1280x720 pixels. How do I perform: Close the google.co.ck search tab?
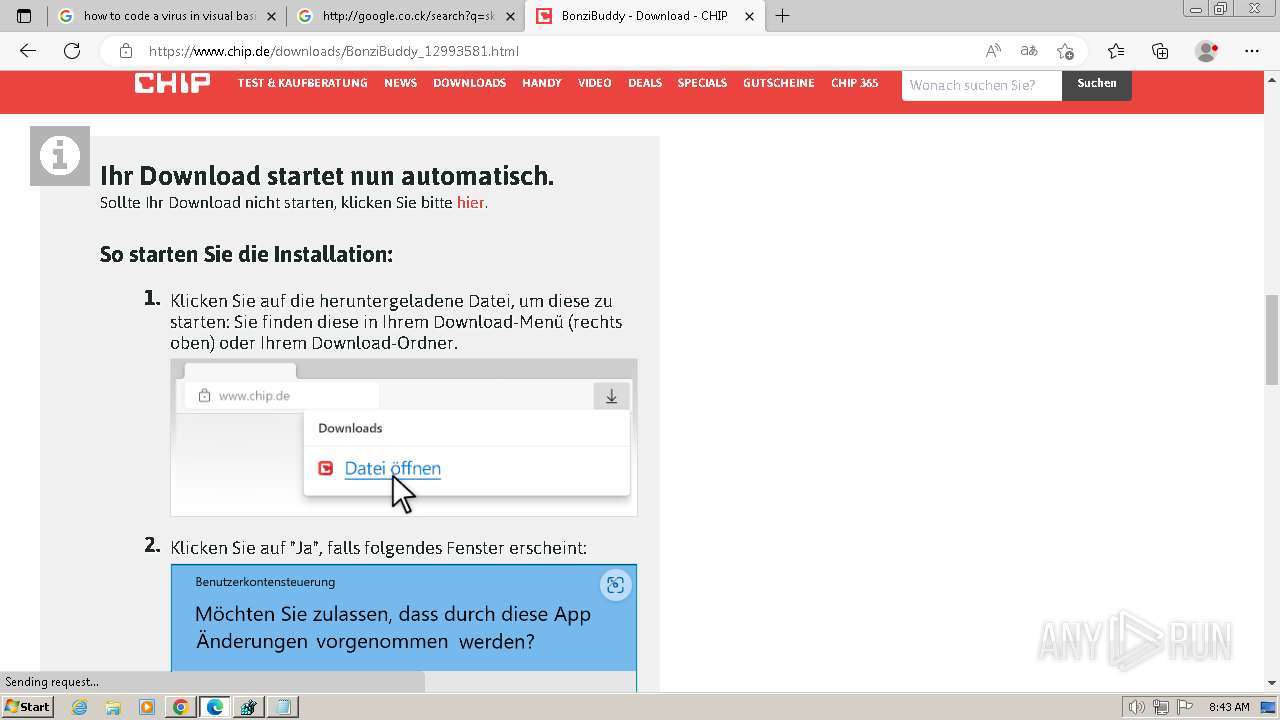click(x=510, y=16)
